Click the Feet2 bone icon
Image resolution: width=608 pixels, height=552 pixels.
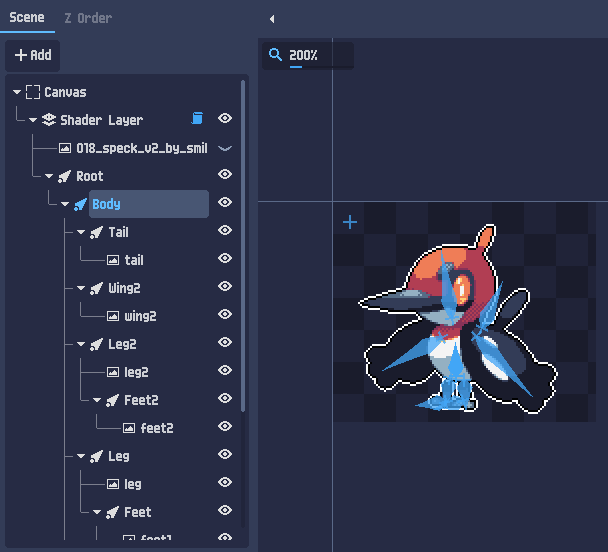click(x=112, y=400)
